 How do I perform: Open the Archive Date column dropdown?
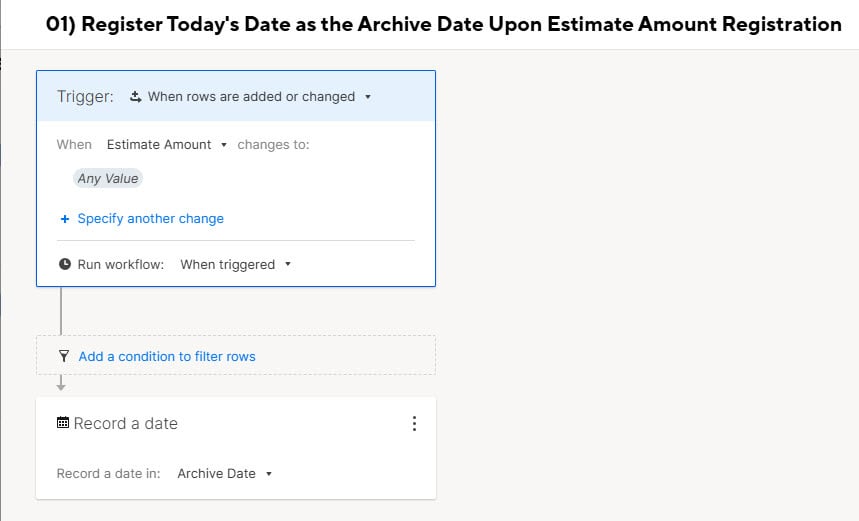(x=225, y=473)
